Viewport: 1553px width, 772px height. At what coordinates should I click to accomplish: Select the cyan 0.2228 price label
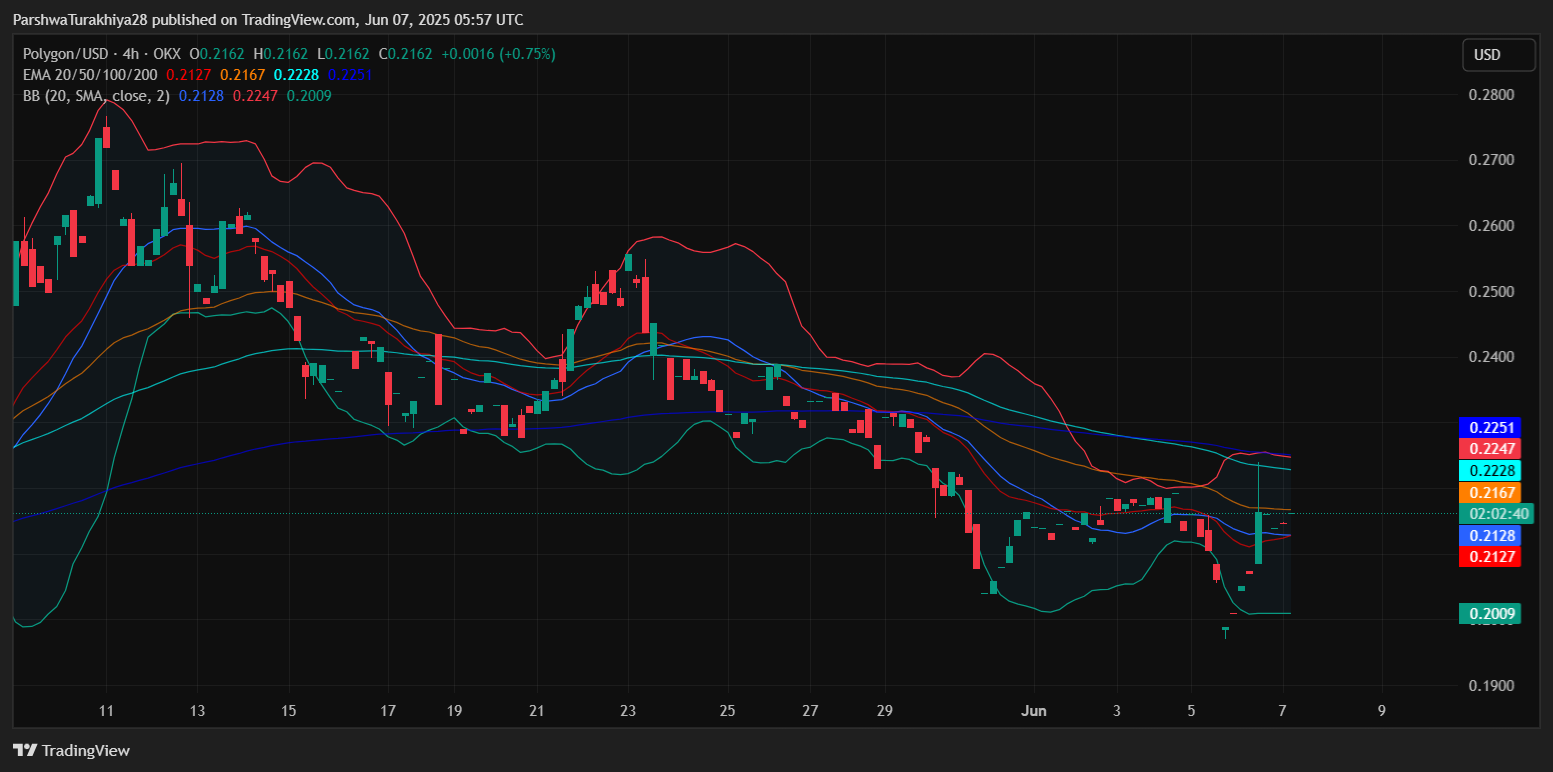[1489, 471]
